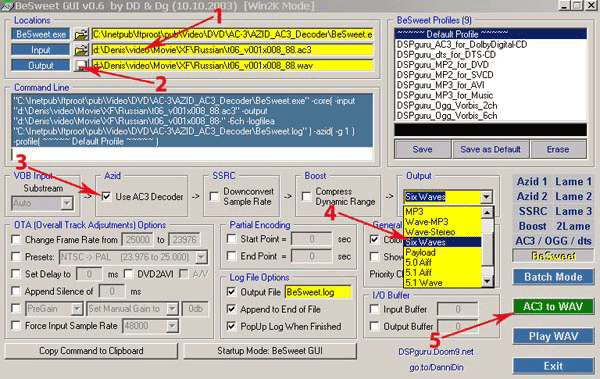Click output list scrollbar down arrow
The height and width of the screenshot is (379, 600).
[487, 281]
